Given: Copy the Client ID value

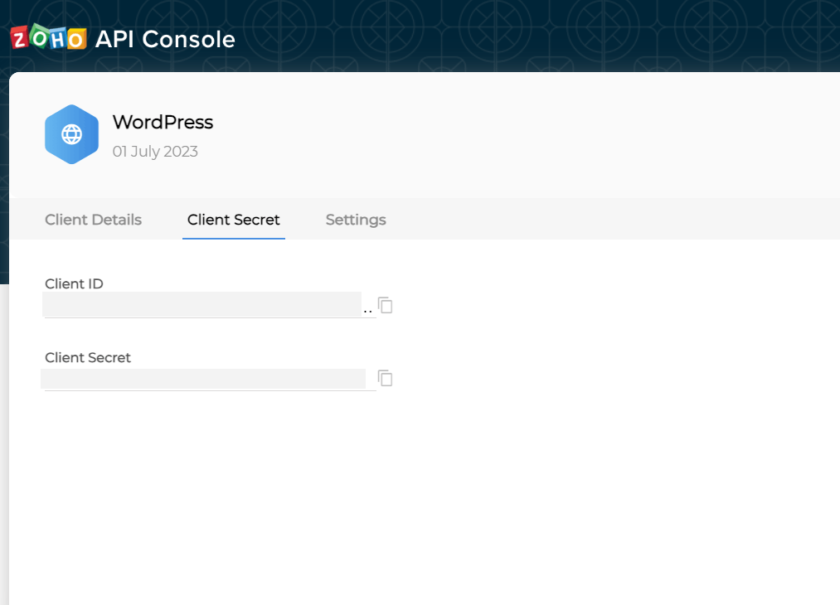Looking at the screenshot, I should point(385,305).
